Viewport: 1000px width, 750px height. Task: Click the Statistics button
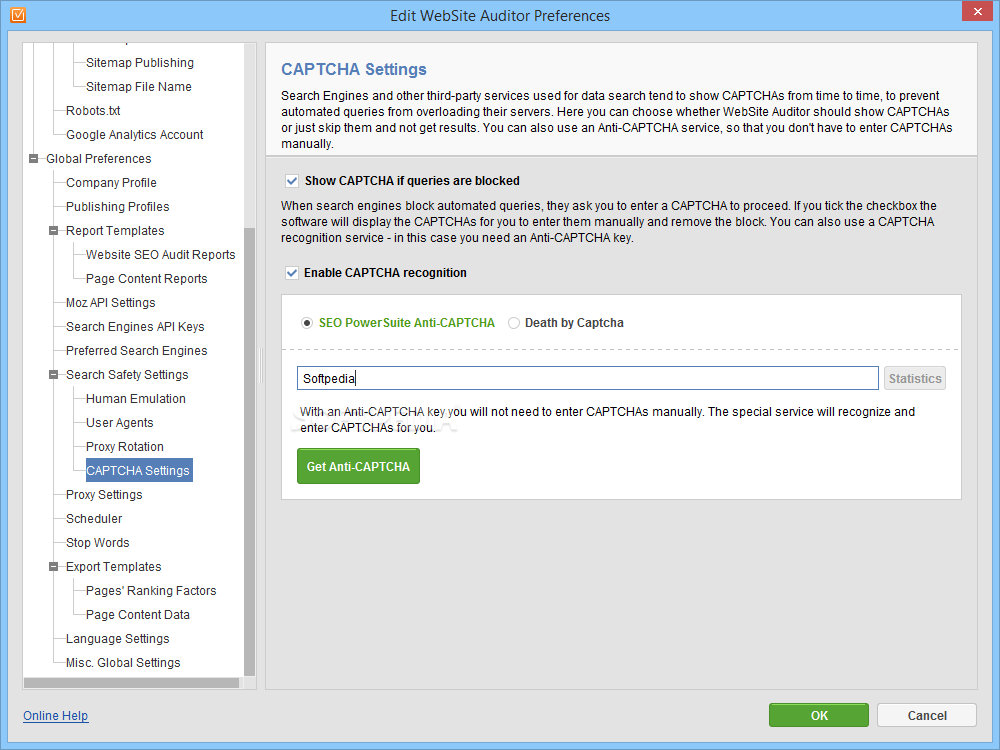(x=915, y=378)
